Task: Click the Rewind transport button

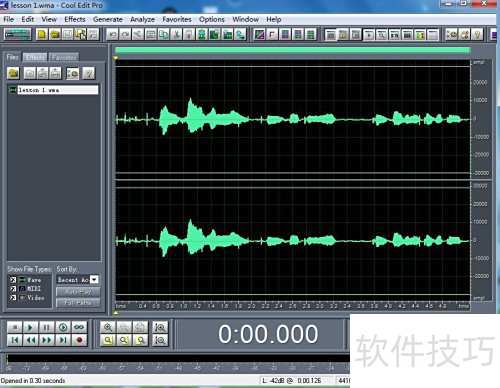Action: (x=31, y=340)
